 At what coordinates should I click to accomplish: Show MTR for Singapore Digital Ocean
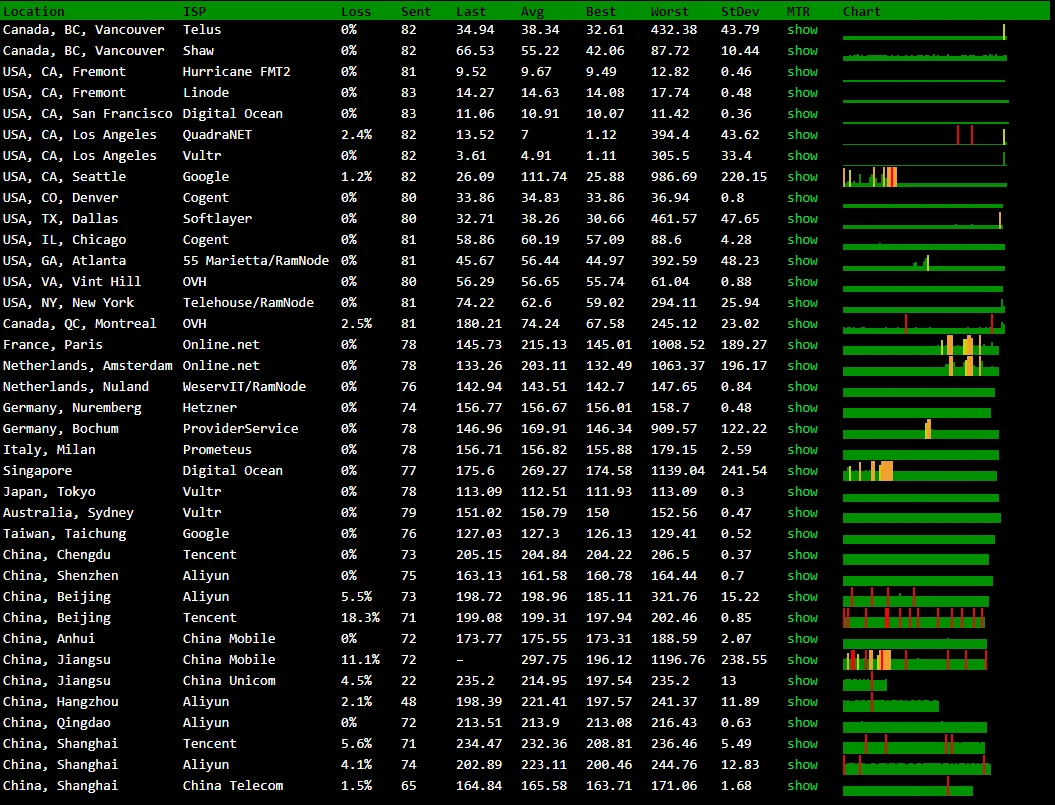[x=803, y=470]
